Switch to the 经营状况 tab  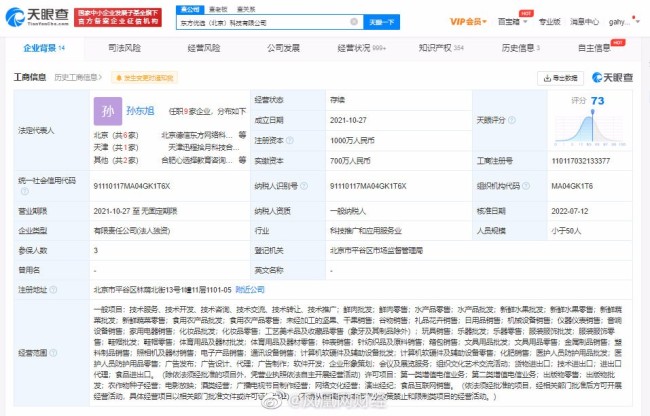(361, 48)
